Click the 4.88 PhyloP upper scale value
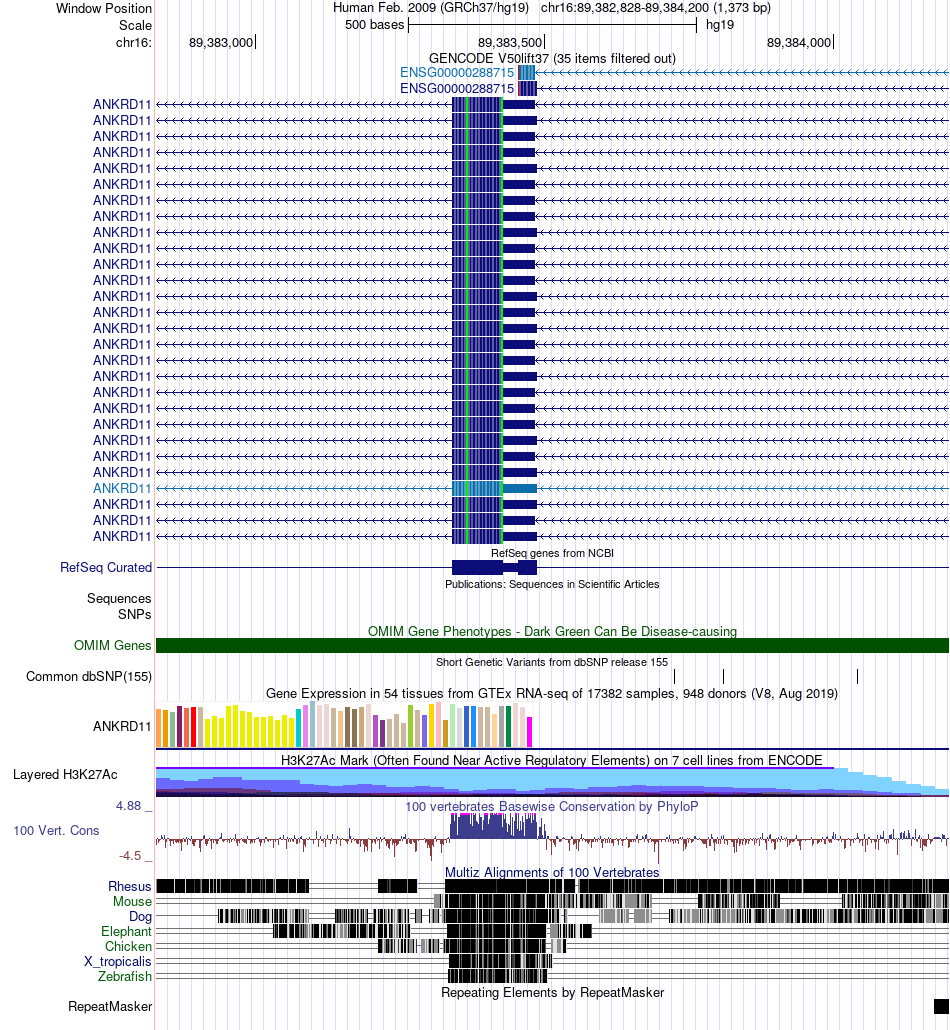 (x=129, y=806)
